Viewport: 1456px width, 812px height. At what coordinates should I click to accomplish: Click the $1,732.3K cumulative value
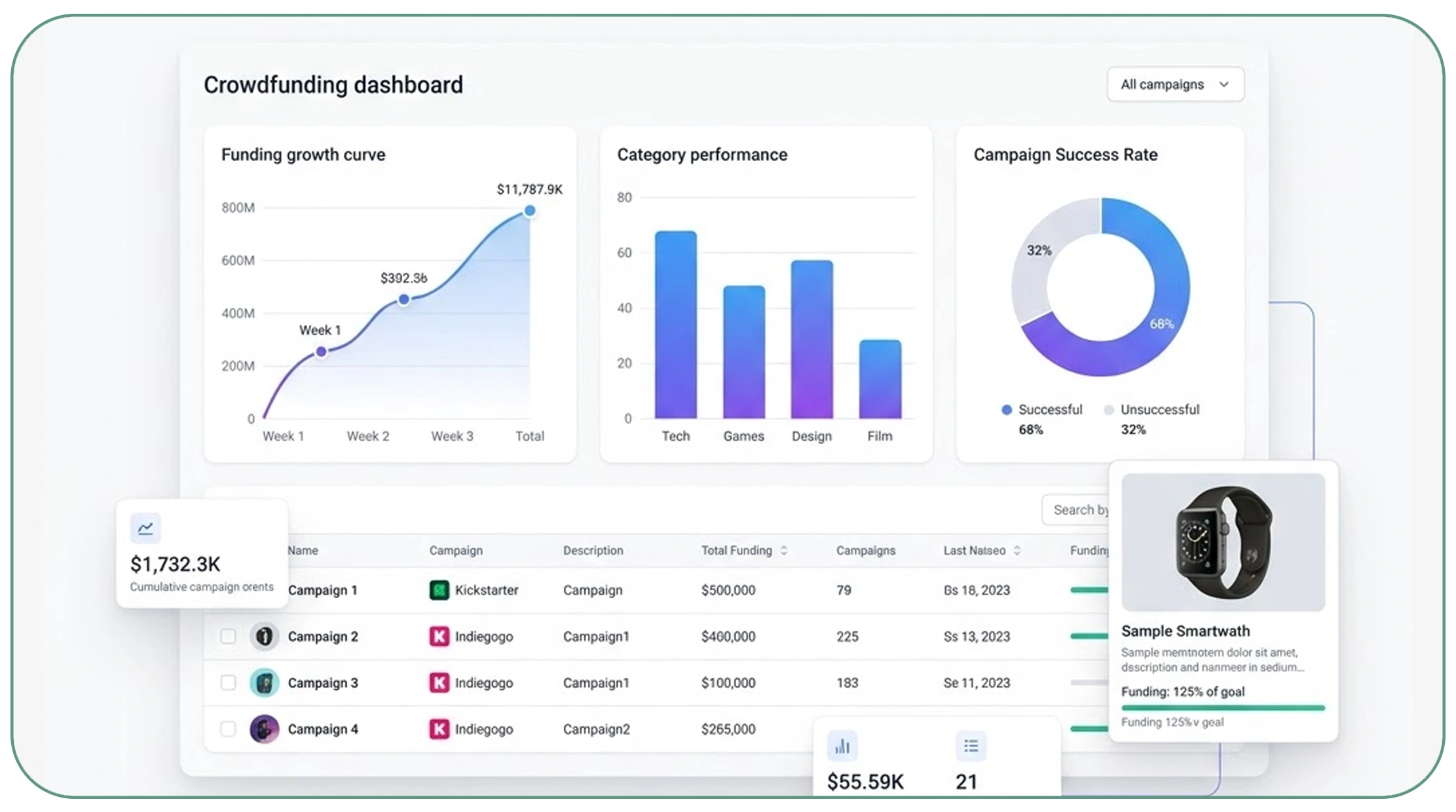176,564
